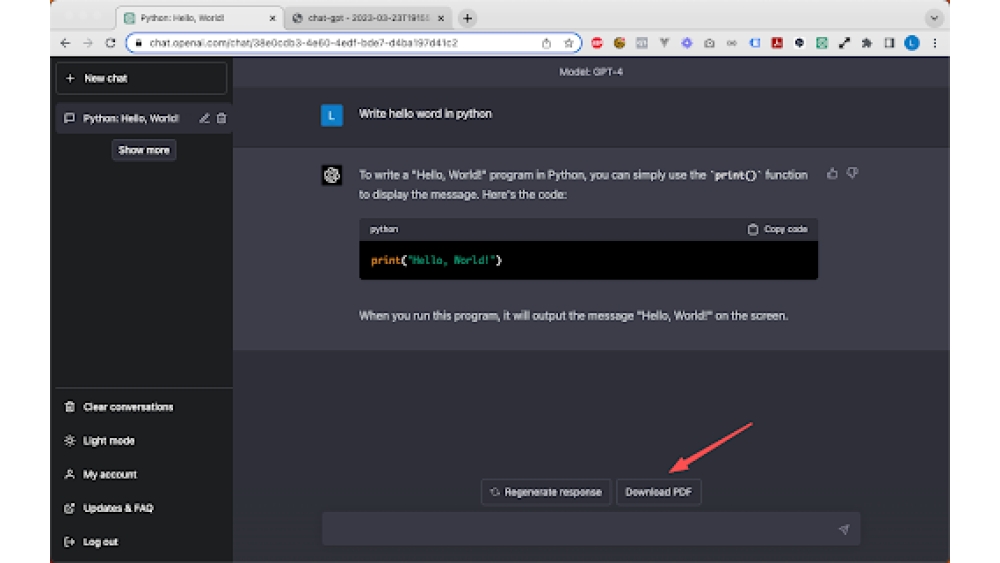Screen dimensions: 1000x563
Task: Go back with the browser back arrow
Action: click(65, 43)
